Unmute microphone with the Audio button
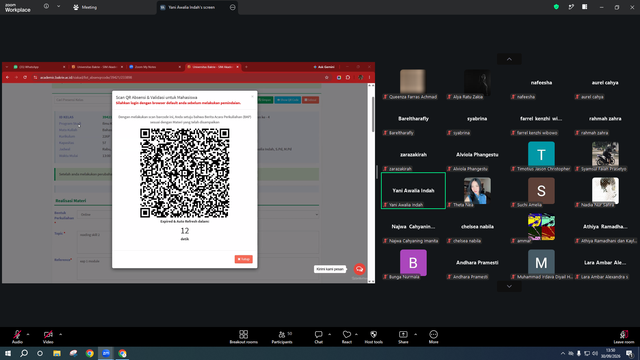Screen dimensions: 640x360 [x=17, y=337]
